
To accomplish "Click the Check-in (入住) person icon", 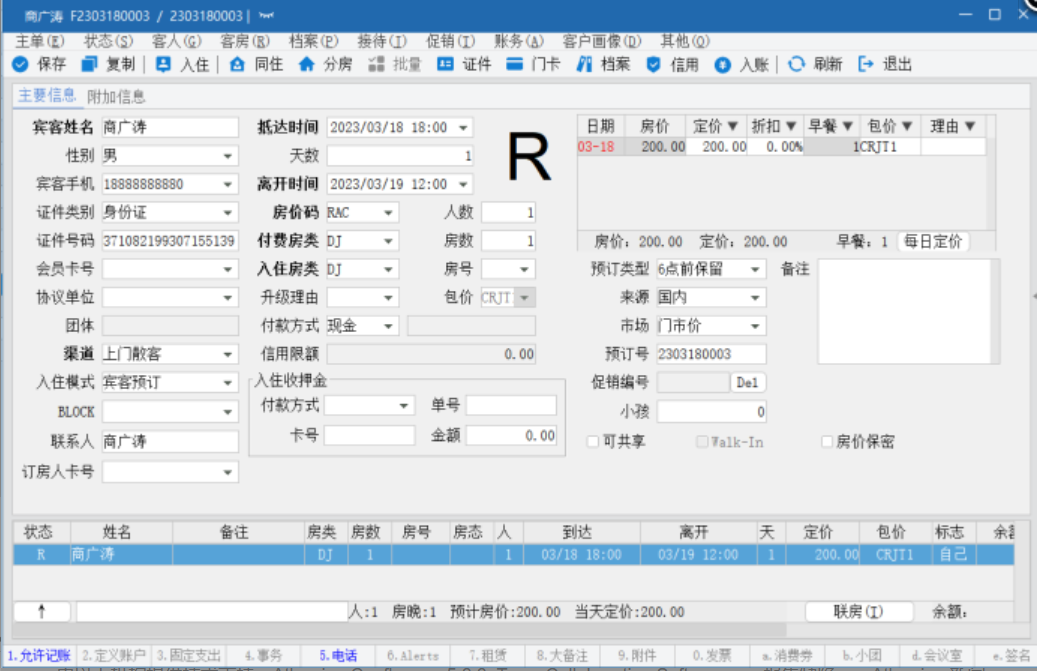I will click(163, 64).
